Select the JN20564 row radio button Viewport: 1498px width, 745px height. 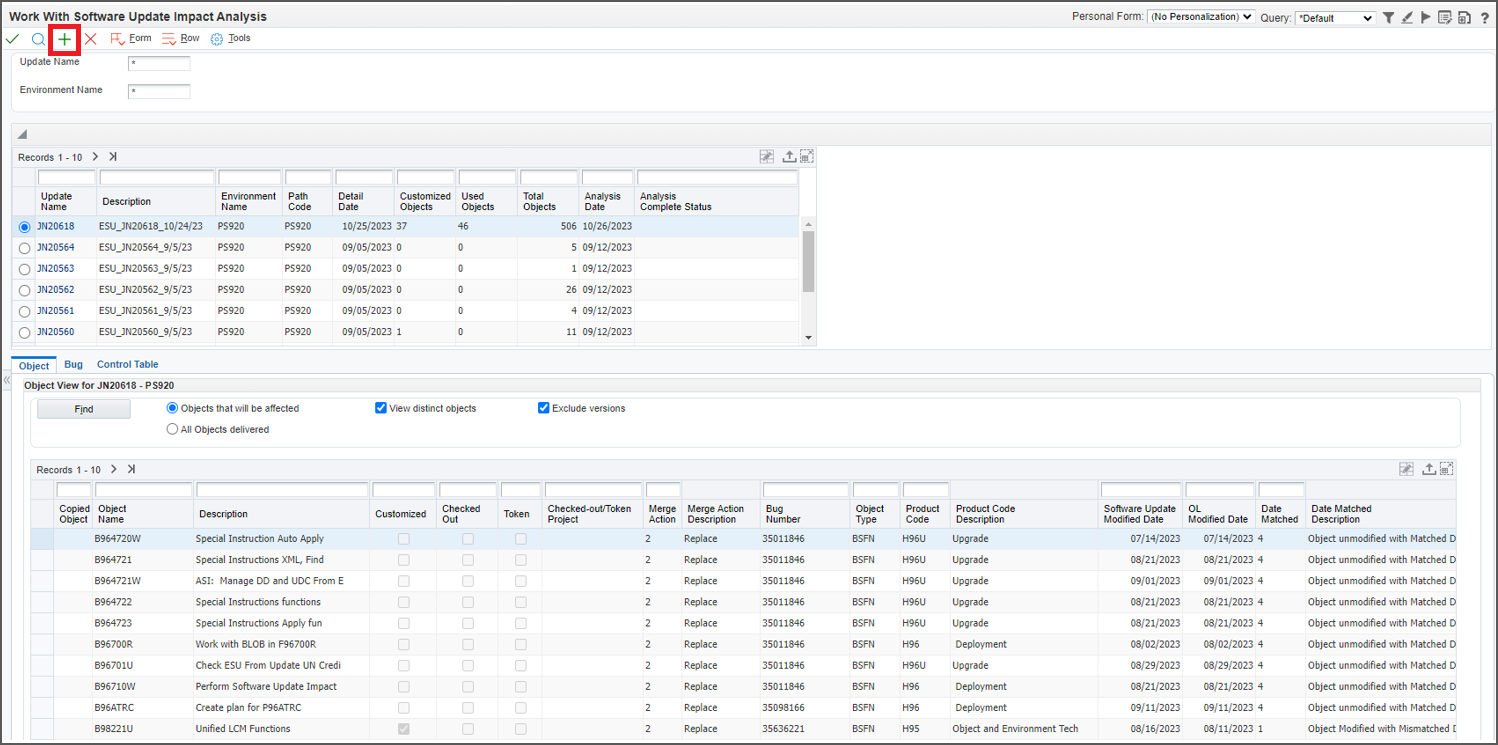click(25, 248)
